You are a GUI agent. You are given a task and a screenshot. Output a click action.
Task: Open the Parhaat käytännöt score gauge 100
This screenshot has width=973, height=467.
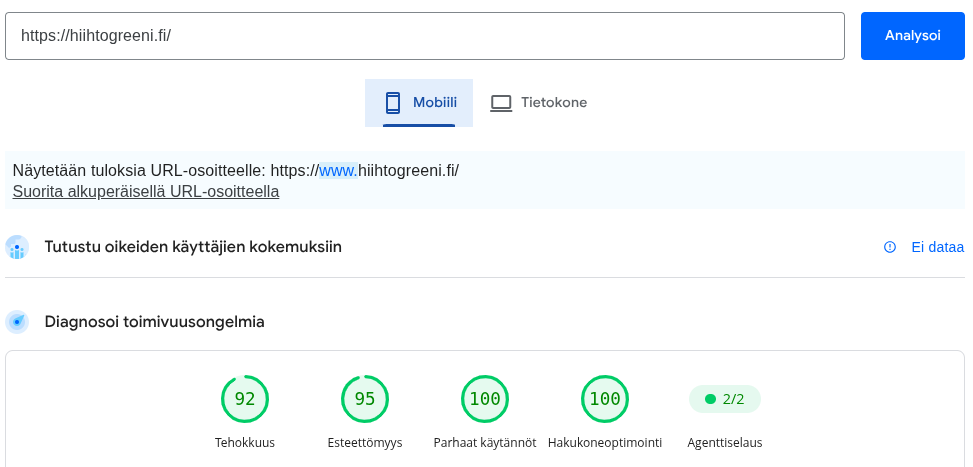pos(485,399)
